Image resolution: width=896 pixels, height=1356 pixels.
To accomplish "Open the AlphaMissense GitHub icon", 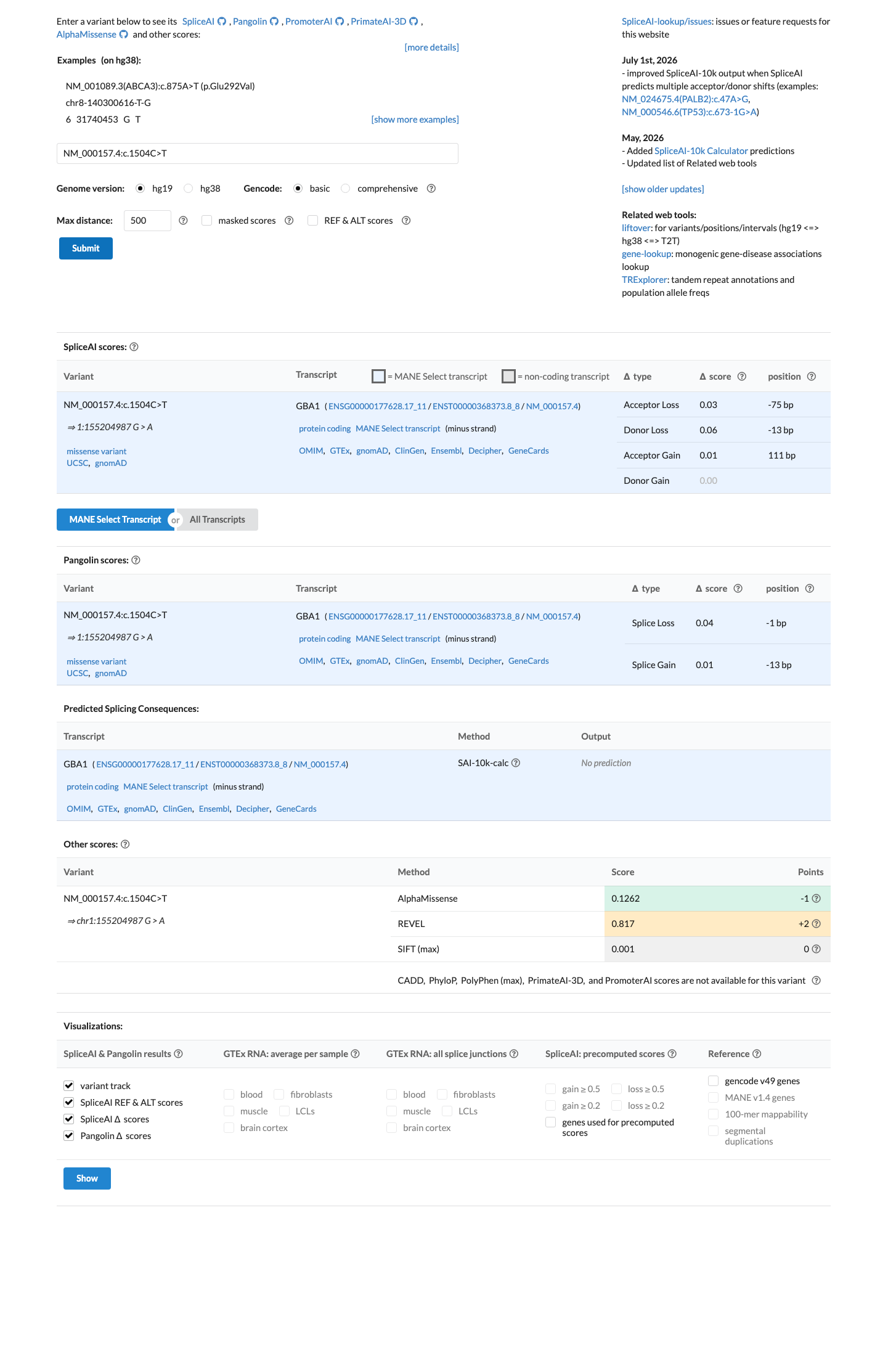I will coord(123,35).
